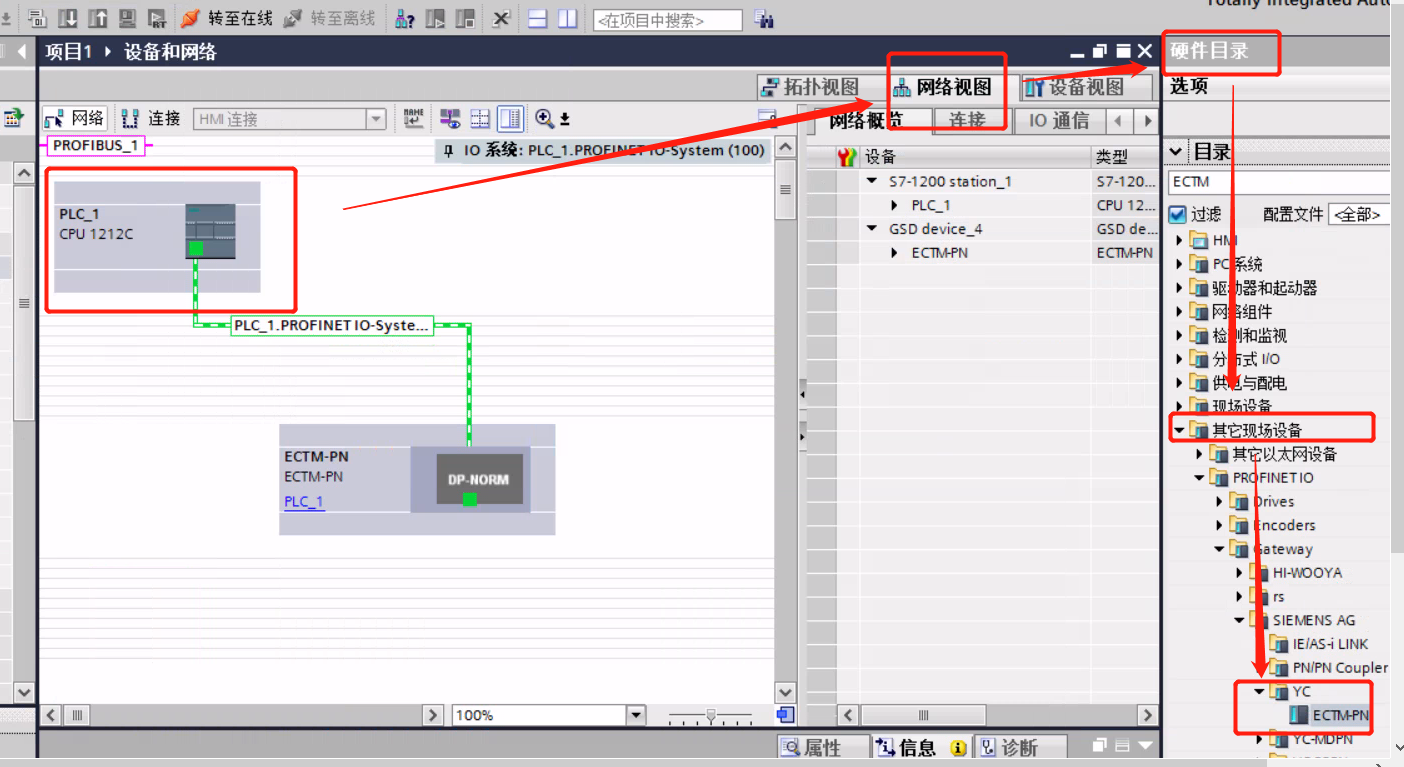Click the accessible devices icon with question mark

tap(405, 18)
